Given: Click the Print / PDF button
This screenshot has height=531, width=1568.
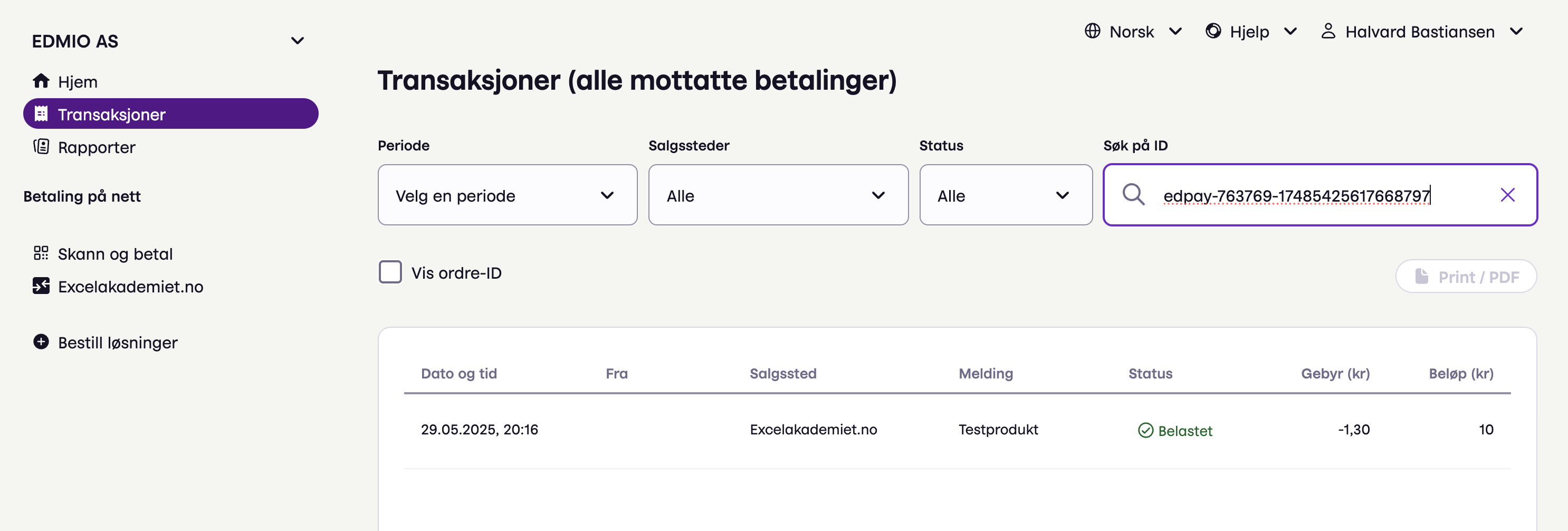Looking at the screenshot, I should click(1466, 277).
